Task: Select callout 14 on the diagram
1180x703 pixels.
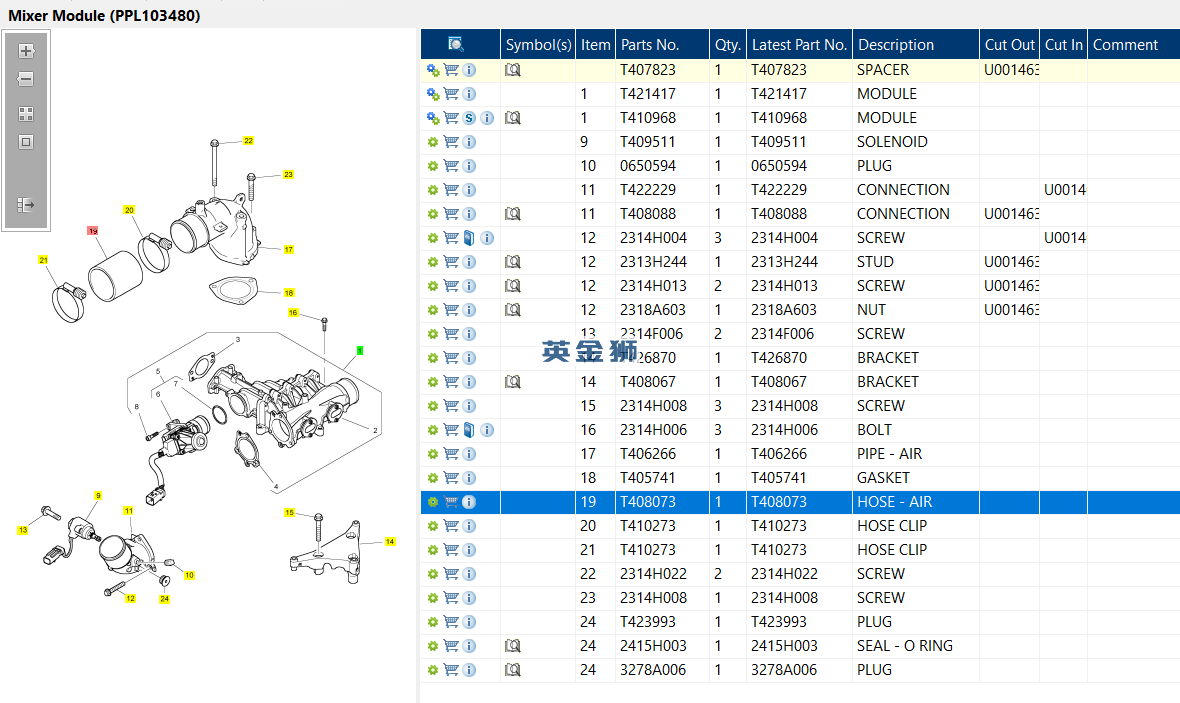Action: point(390,541)
